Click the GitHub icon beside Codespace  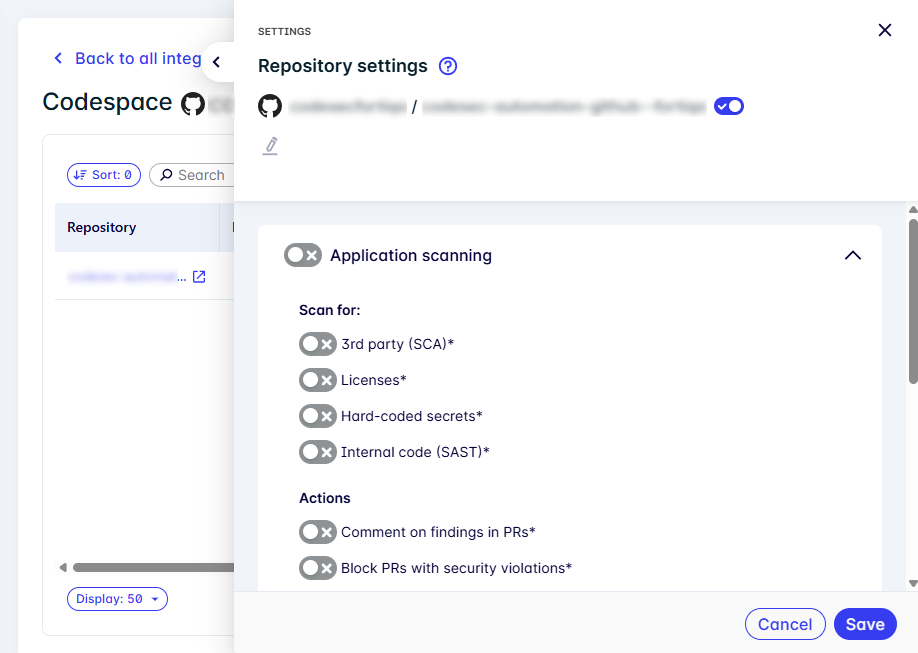(x=192, y=103)
